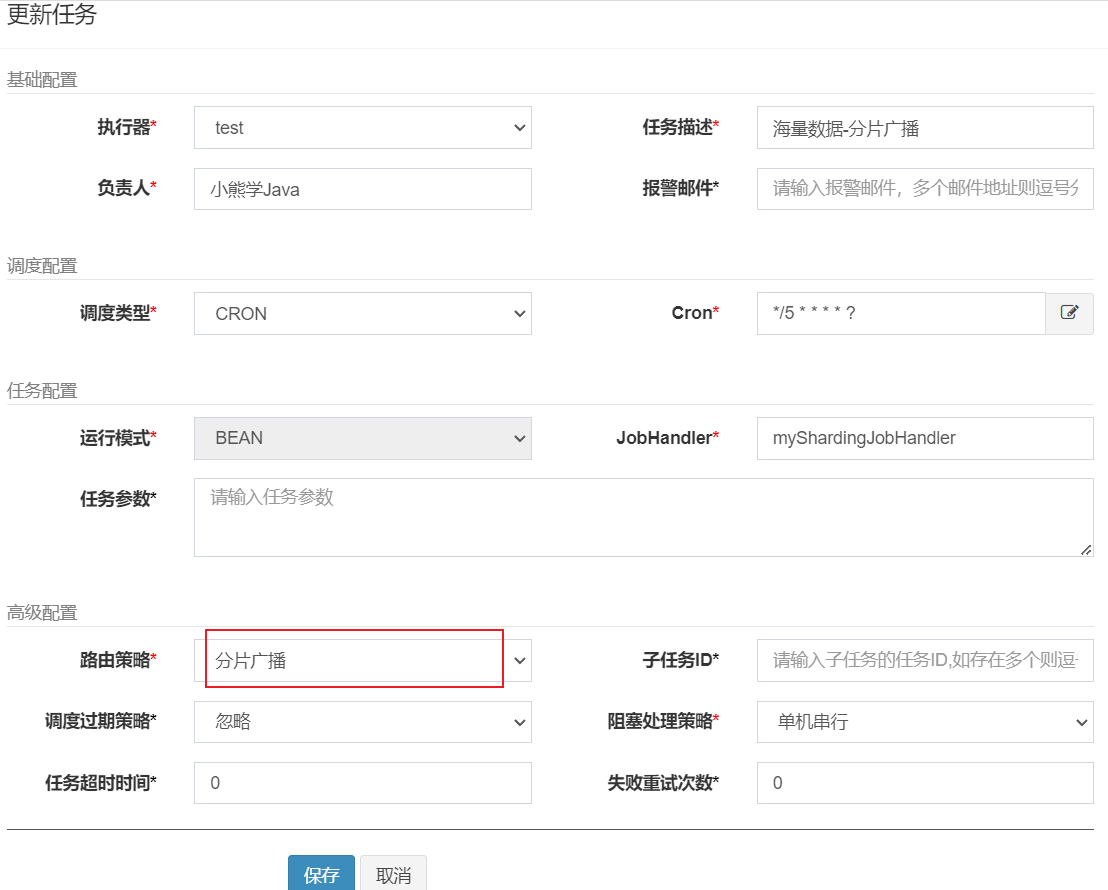Open the 执行器 dropdown showing test
This screenshot has height=890, width=1108.
click(x=363, y=128)
